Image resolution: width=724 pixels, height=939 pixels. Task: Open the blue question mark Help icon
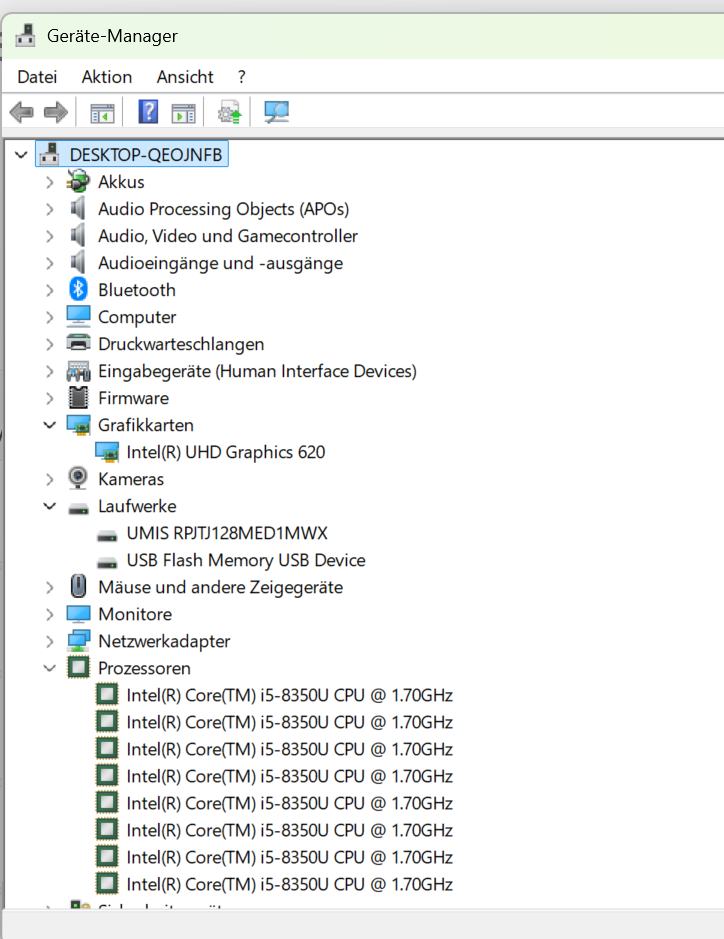pyautogui.click(x=148, y=112)
